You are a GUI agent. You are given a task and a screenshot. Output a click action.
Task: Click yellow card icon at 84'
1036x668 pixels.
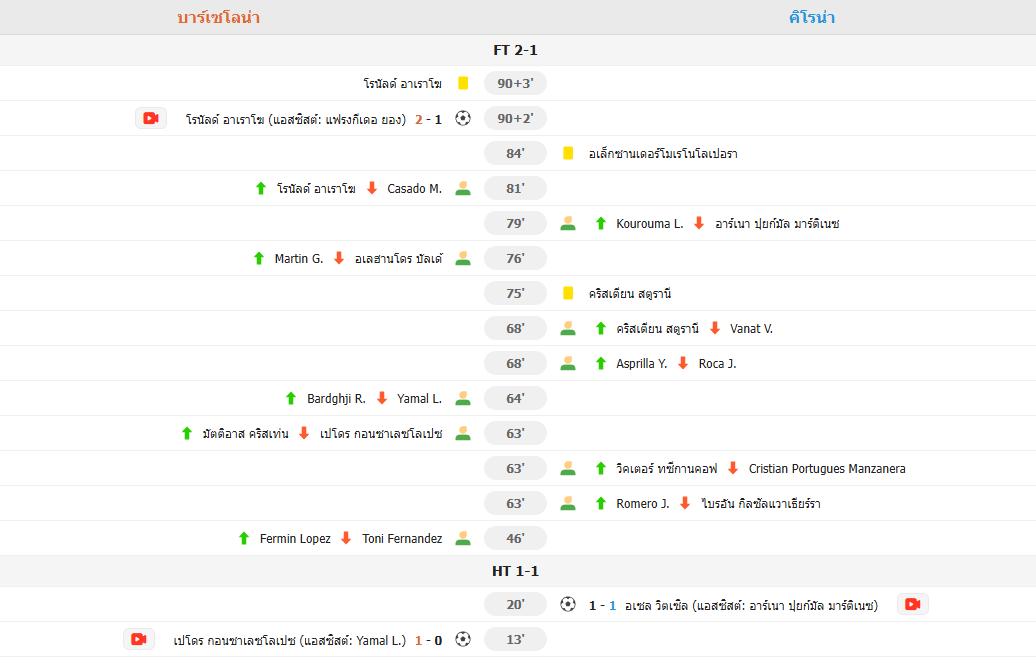(x=568, y=153)
